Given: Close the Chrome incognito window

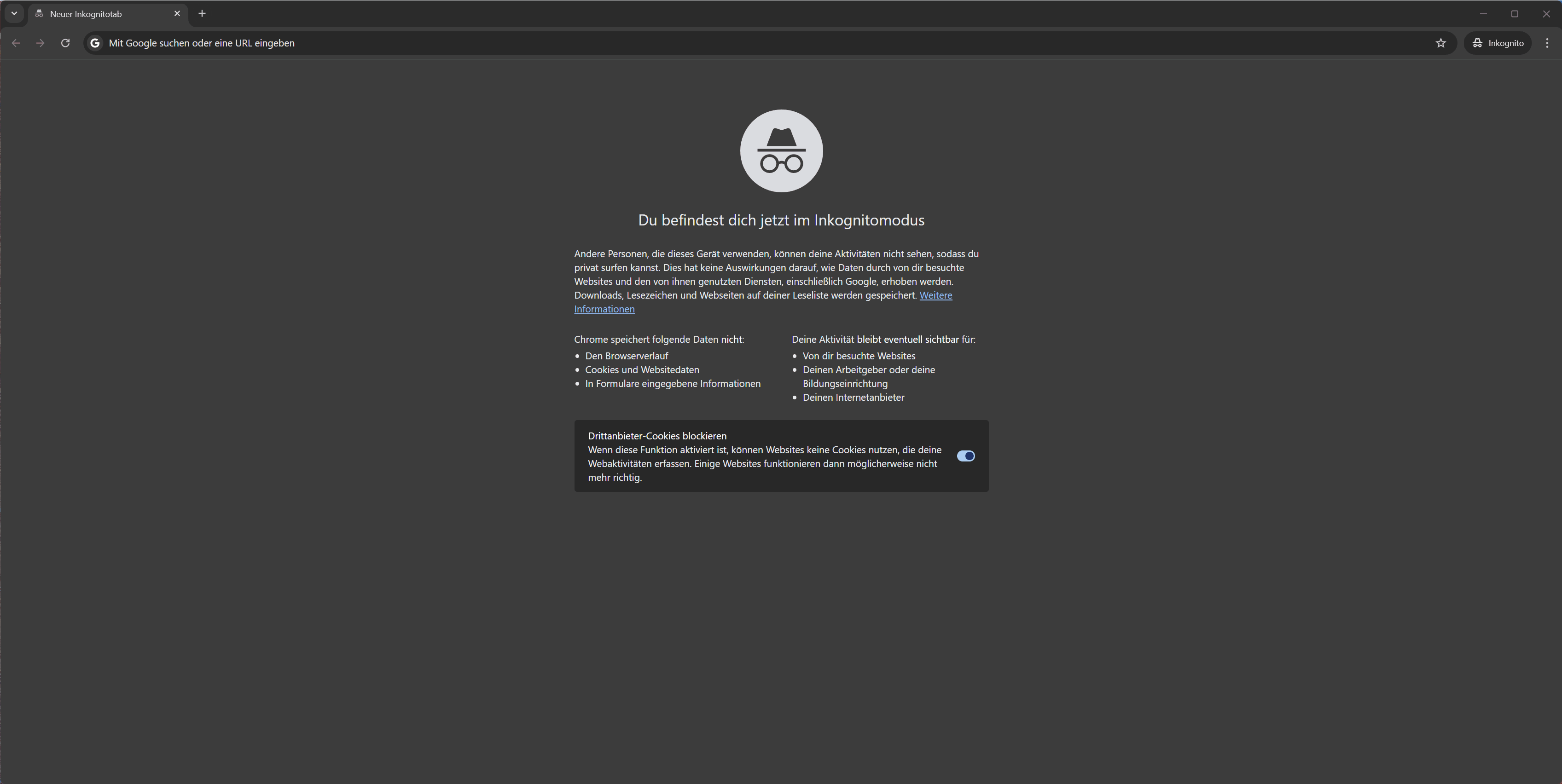Looking at the screenshot, I should (x=1546, y=13).
